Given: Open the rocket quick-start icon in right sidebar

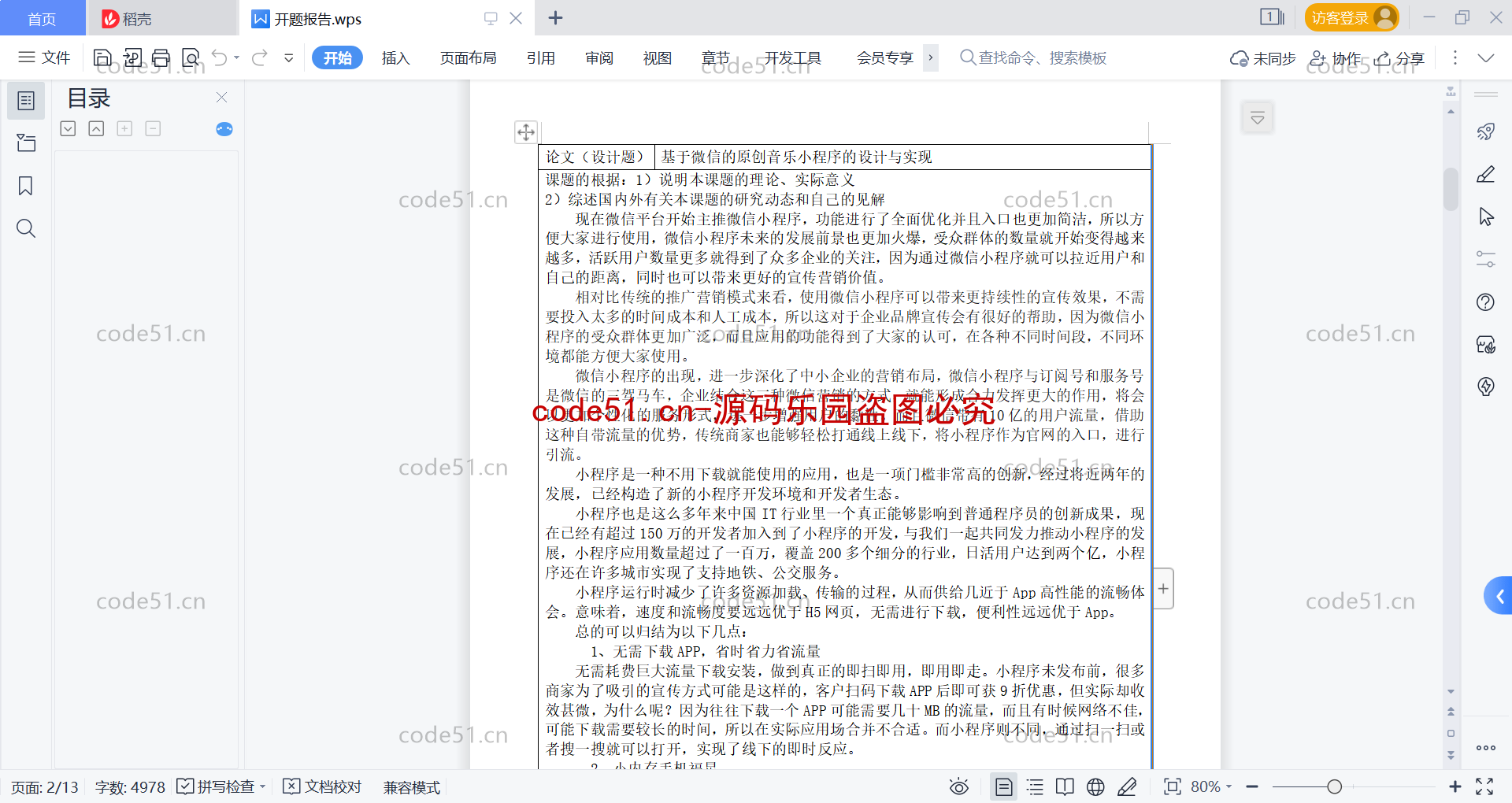Looking at the screenshot, I should (1486, 131).
